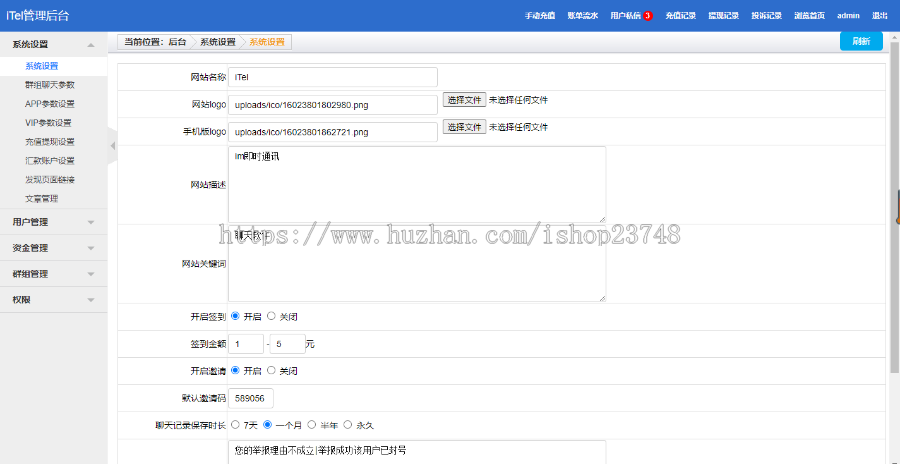
Task: Open 投诉记录 in top navigation
Action: (x=766, y=16)
